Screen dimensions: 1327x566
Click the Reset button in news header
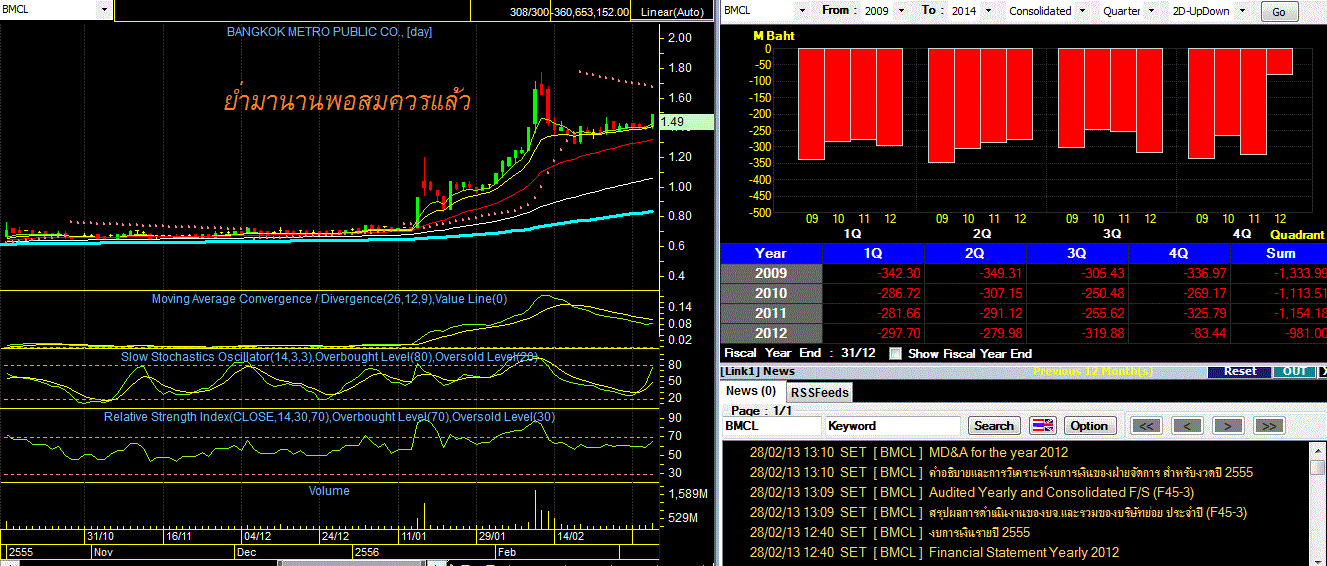(x=1240, y=371)
